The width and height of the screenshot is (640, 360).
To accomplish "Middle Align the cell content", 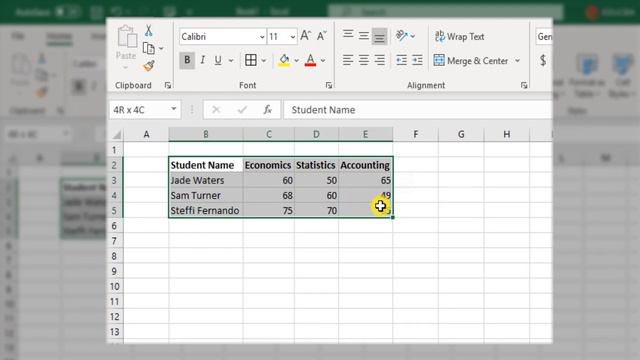I will tap(364, 36).
